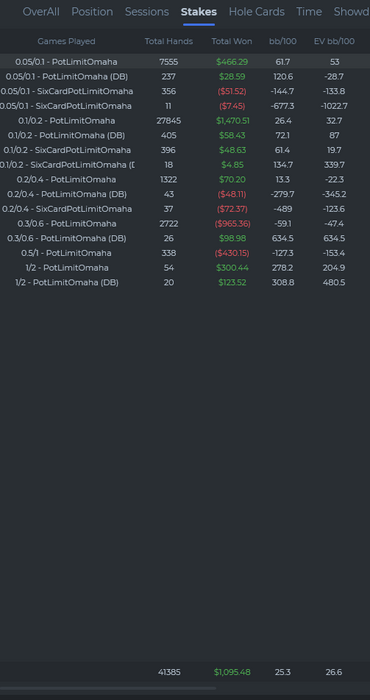Click the $98.98 total won value
Viewport: 370px width, 700px height.
pos(232,239)
